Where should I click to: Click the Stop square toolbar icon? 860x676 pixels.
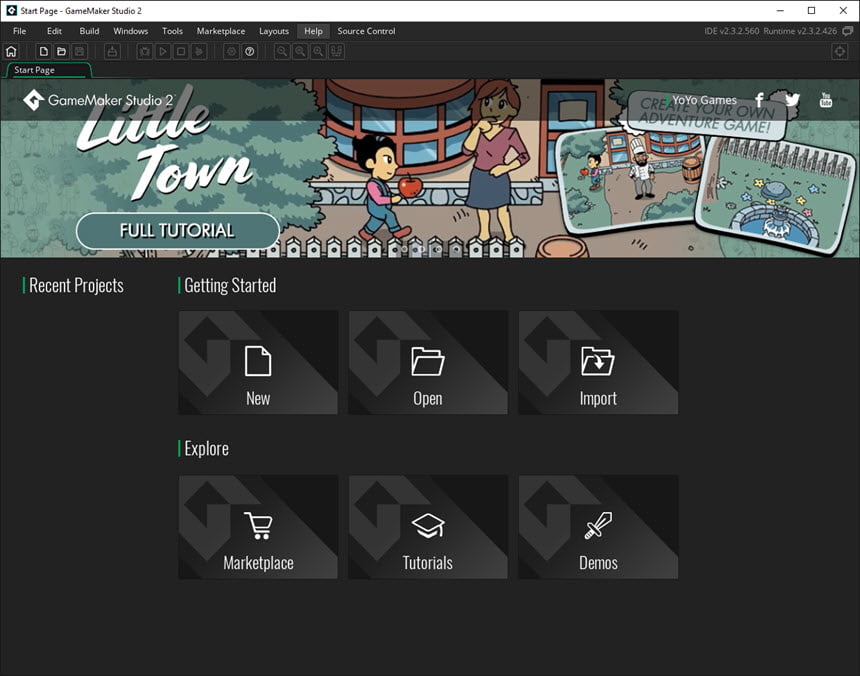coord(181,52)
